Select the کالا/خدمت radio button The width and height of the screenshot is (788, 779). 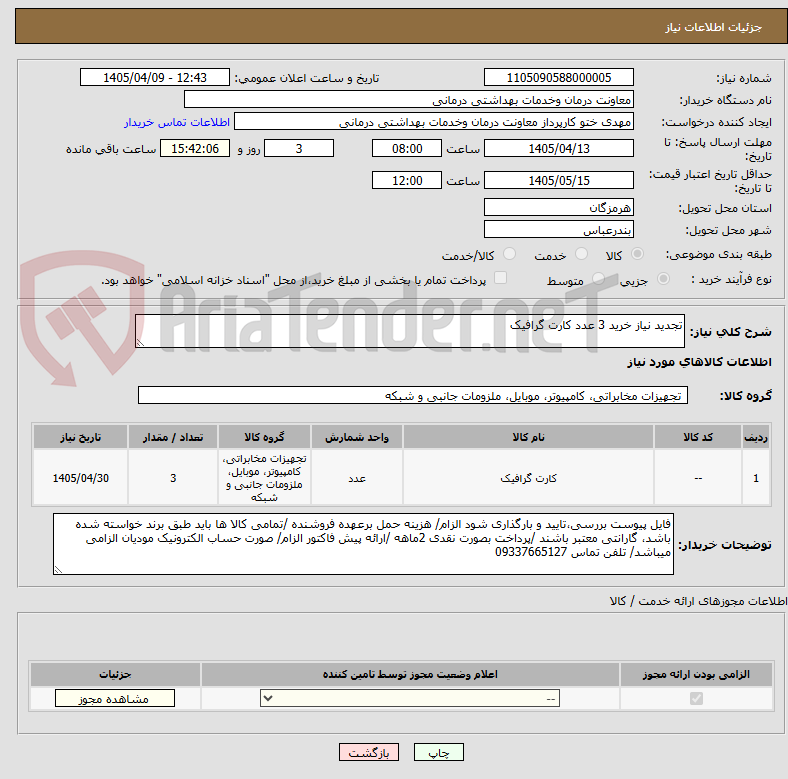point(510,254)
